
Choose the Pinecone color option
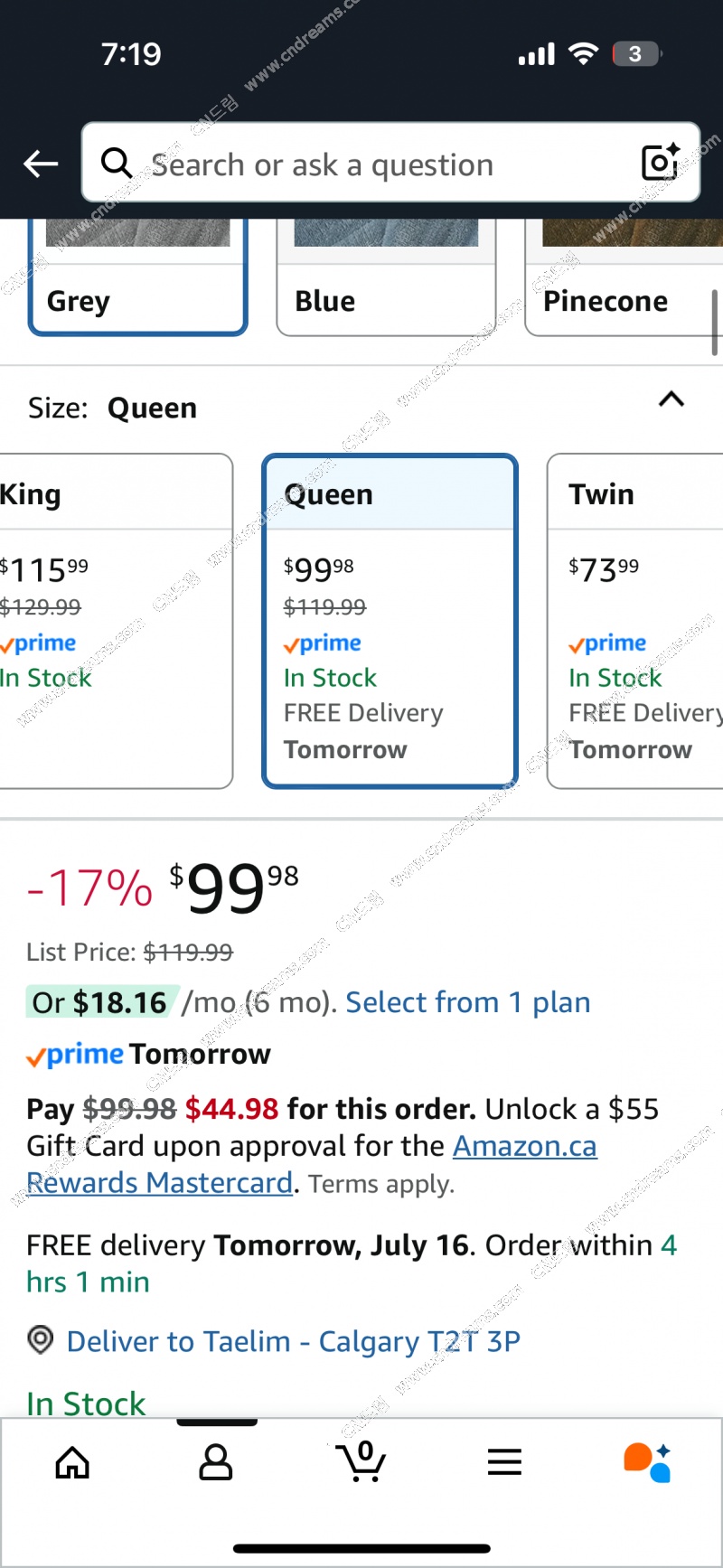coord(624,277)
